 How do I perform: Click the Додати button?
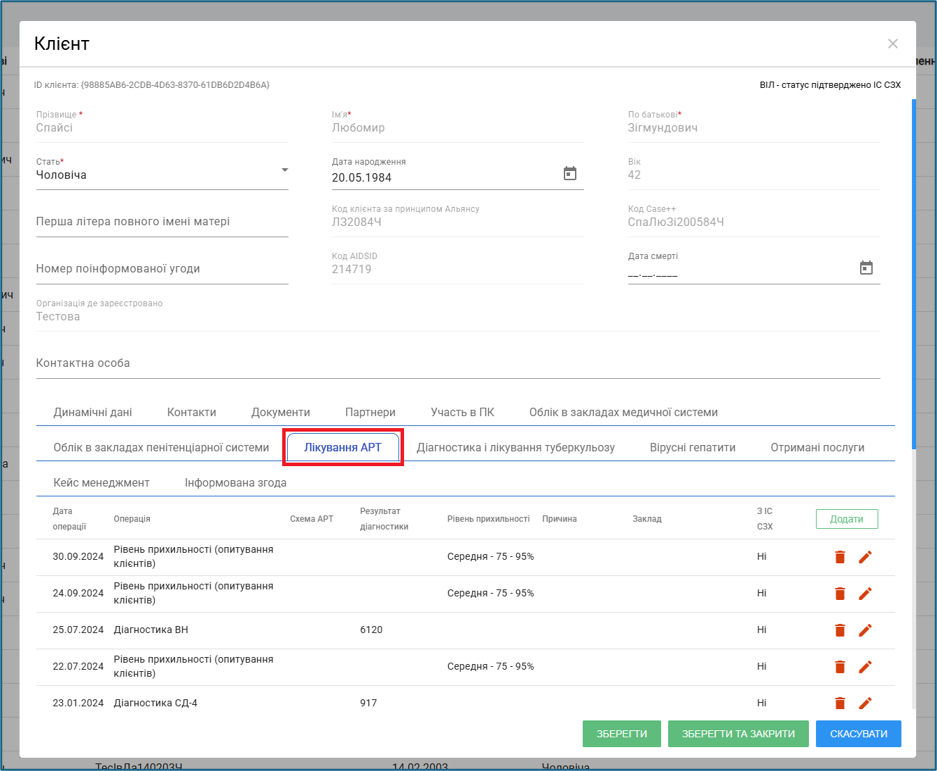846,519
